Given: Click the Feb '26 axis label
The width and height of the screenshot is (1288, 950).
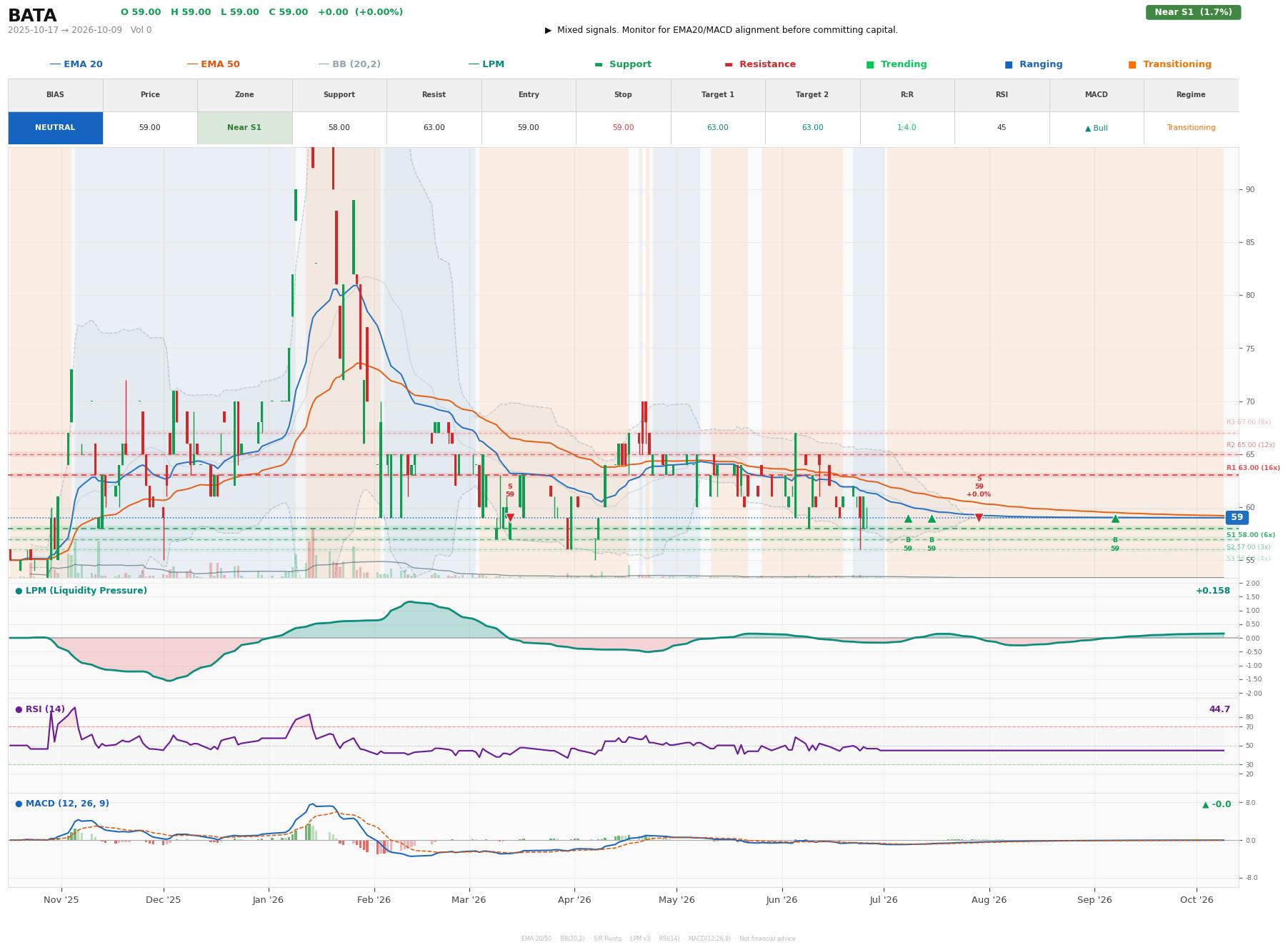Looking at the screenshot, I should click(374, 900).
